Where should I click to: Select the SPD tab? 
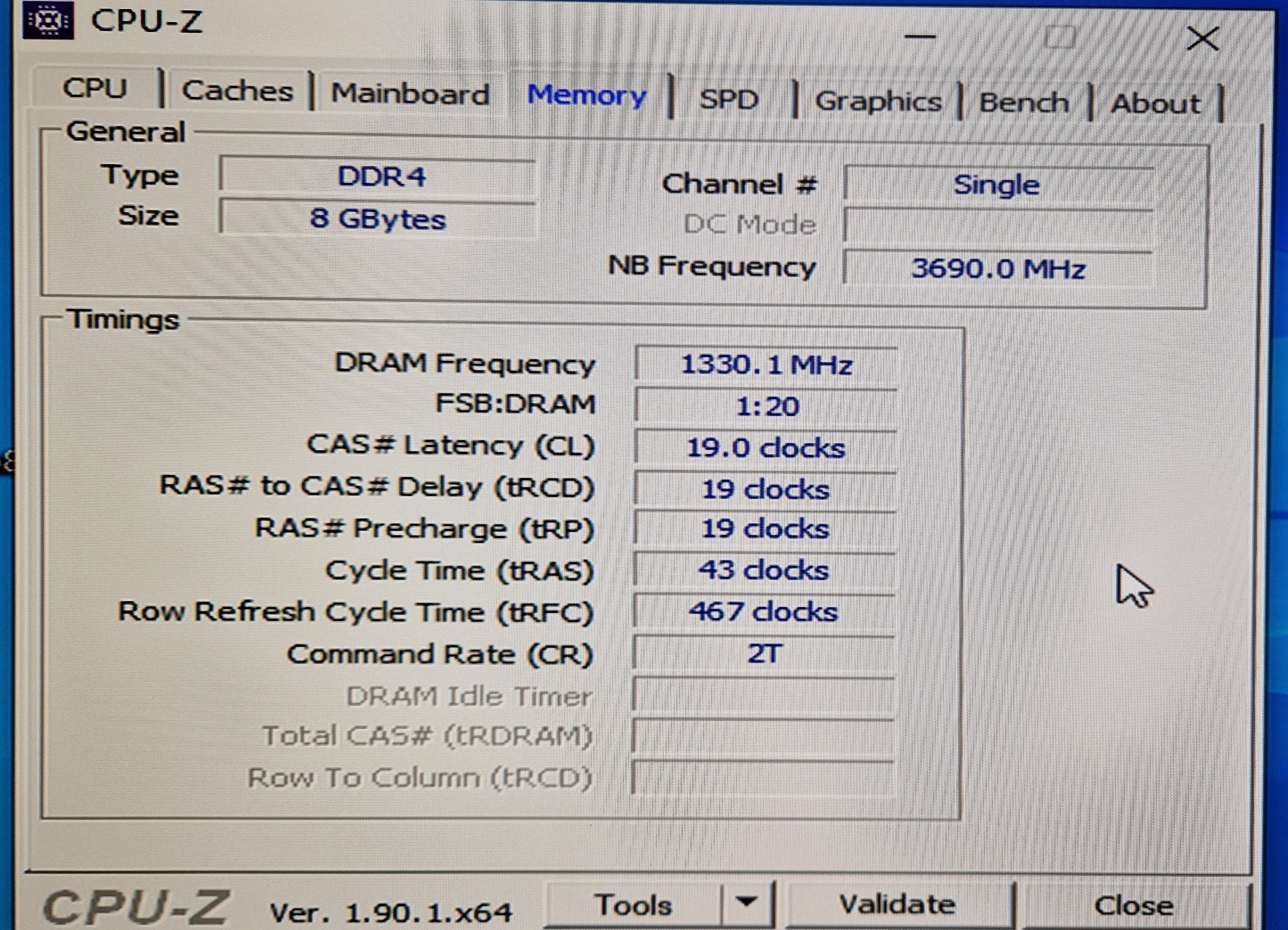coord(729,100)
